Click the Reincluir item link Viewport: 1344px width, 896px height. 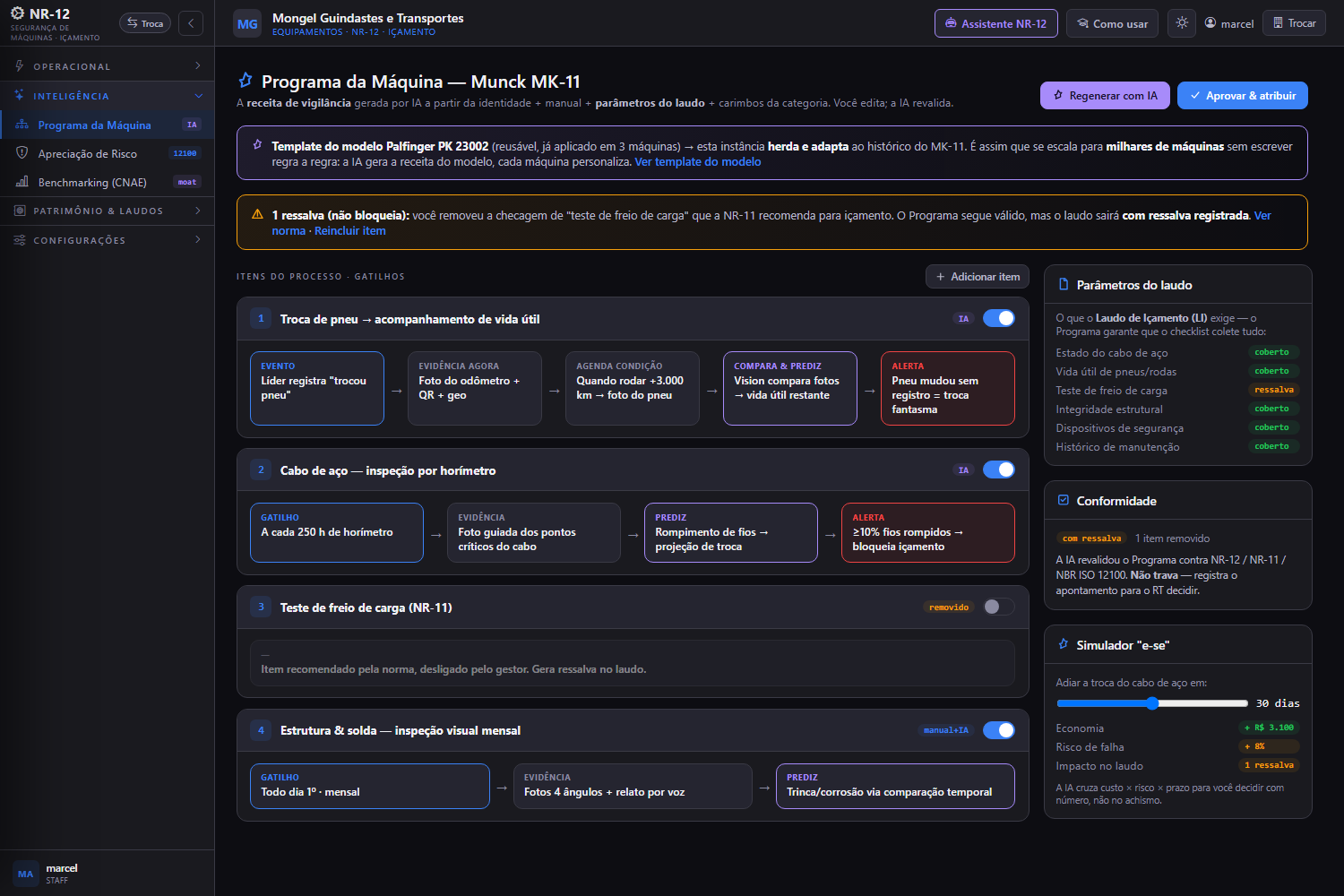[x=350, y=231]
